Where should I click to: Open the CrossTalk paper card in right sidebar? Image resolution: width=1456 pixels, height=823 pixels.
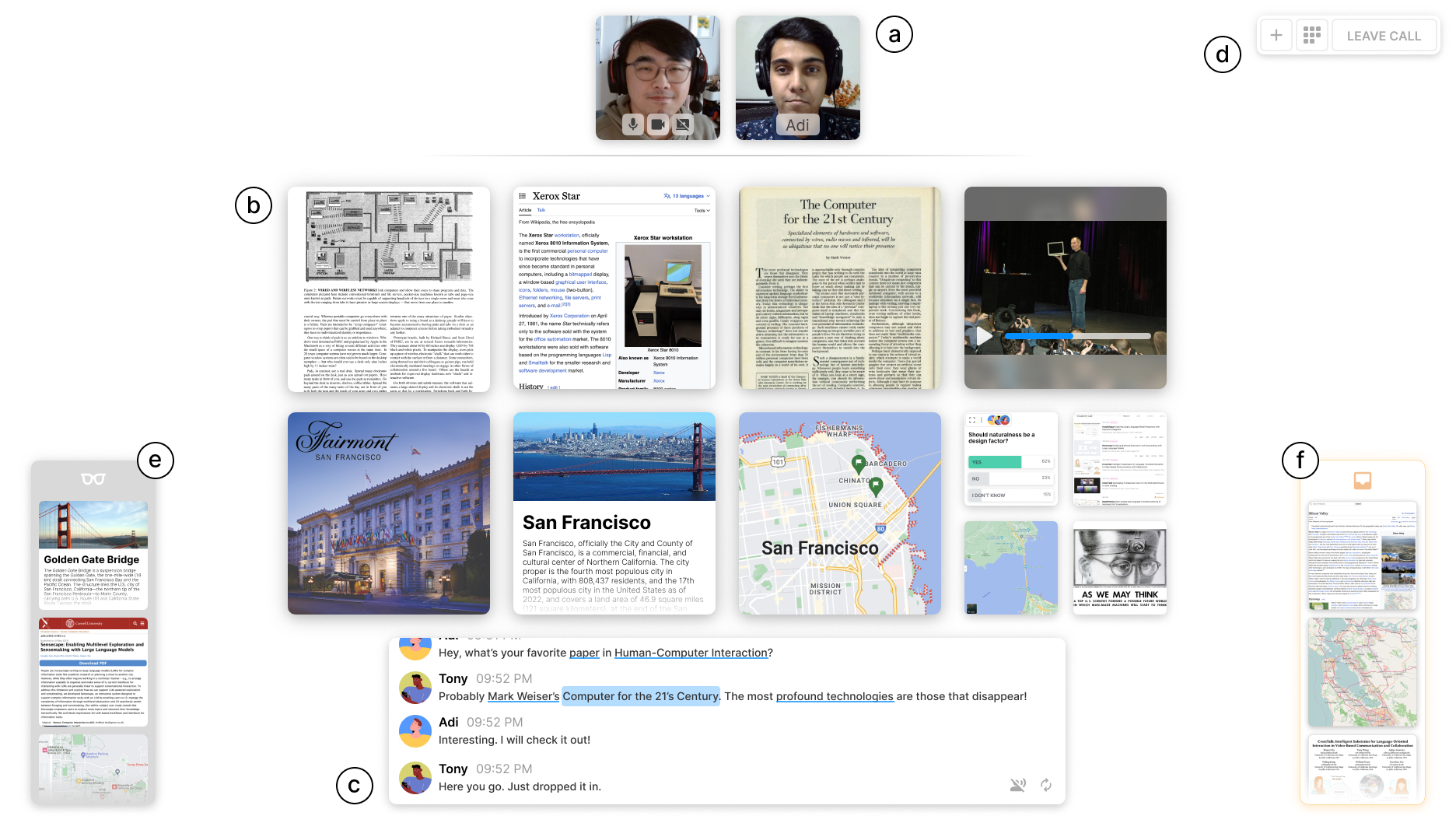coord(1363,767)
